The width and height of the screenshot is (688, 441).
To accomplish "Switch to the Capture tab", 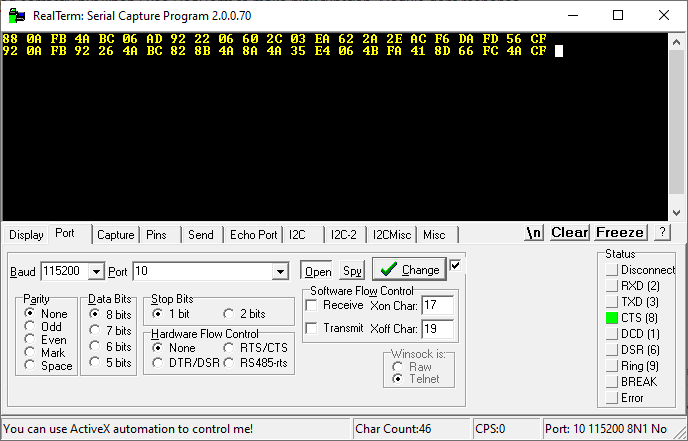I will tap(115, 235).
